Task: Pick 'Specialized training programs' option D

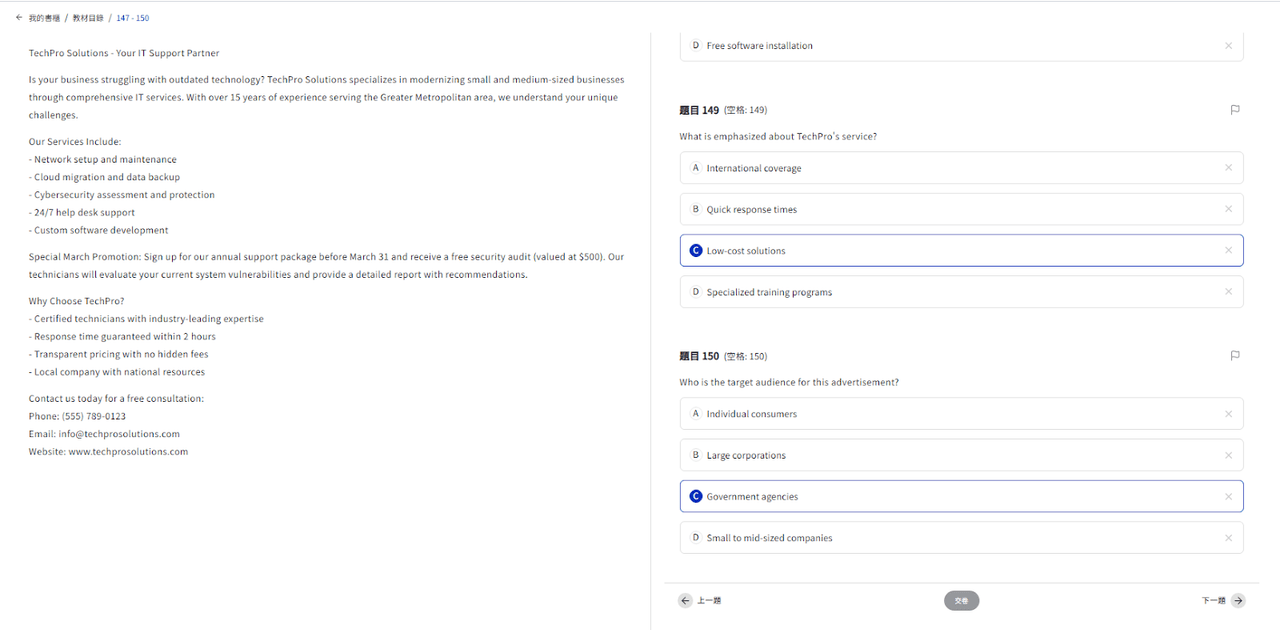Action: [x=961, y=292]
